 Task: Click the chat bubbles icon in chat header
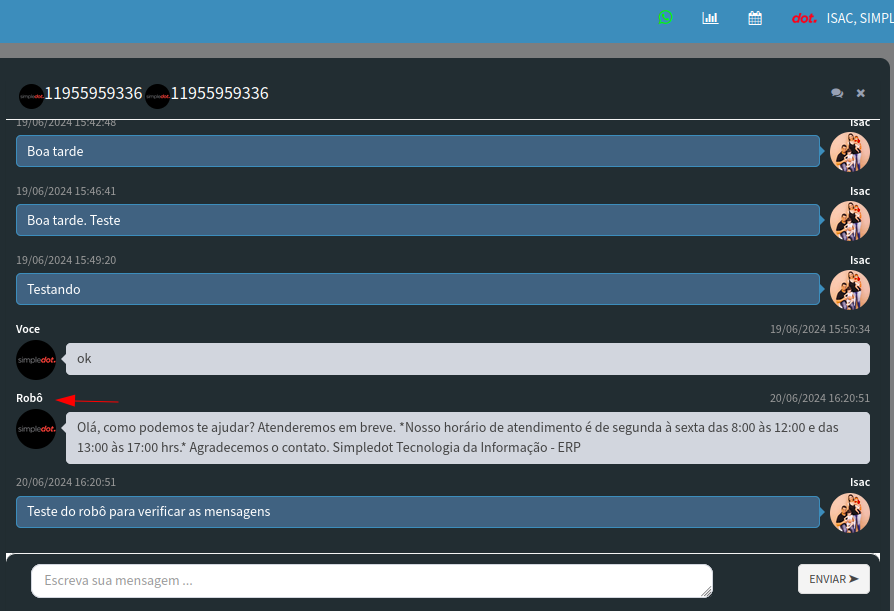(837, 93)
